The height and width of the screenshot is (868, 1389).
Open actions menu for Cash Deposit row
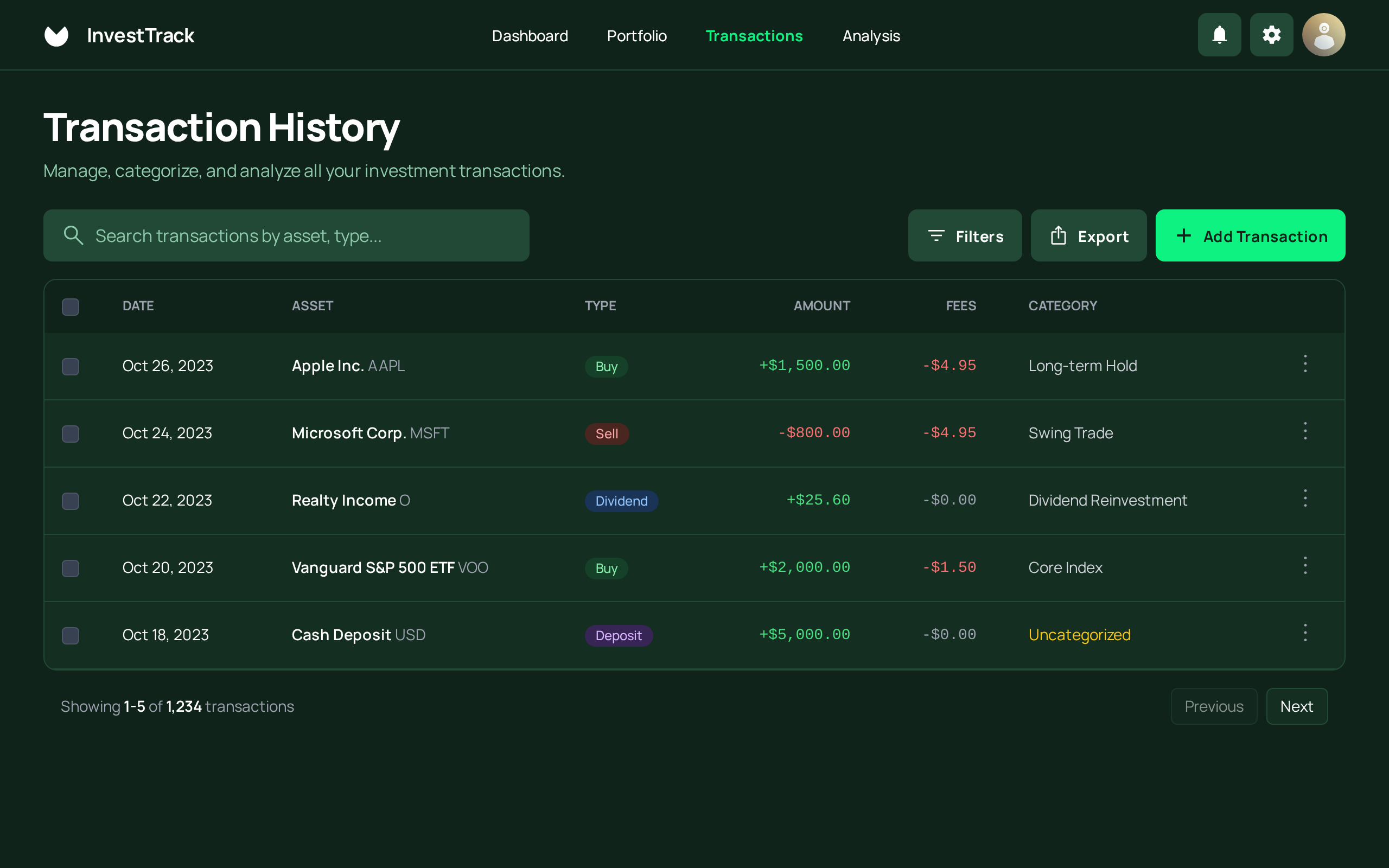pos(1306,633)
